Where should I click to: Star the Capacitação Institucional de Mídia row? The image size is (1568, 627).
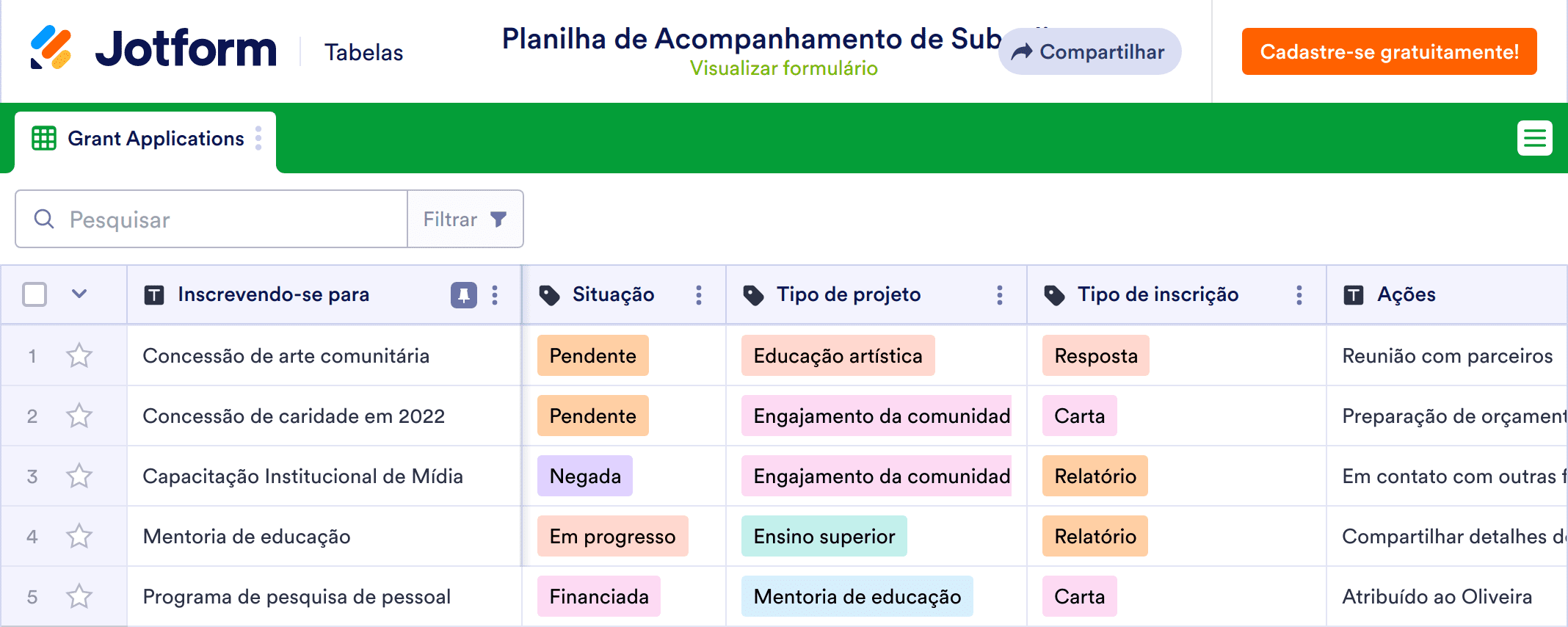pos(79,476)
